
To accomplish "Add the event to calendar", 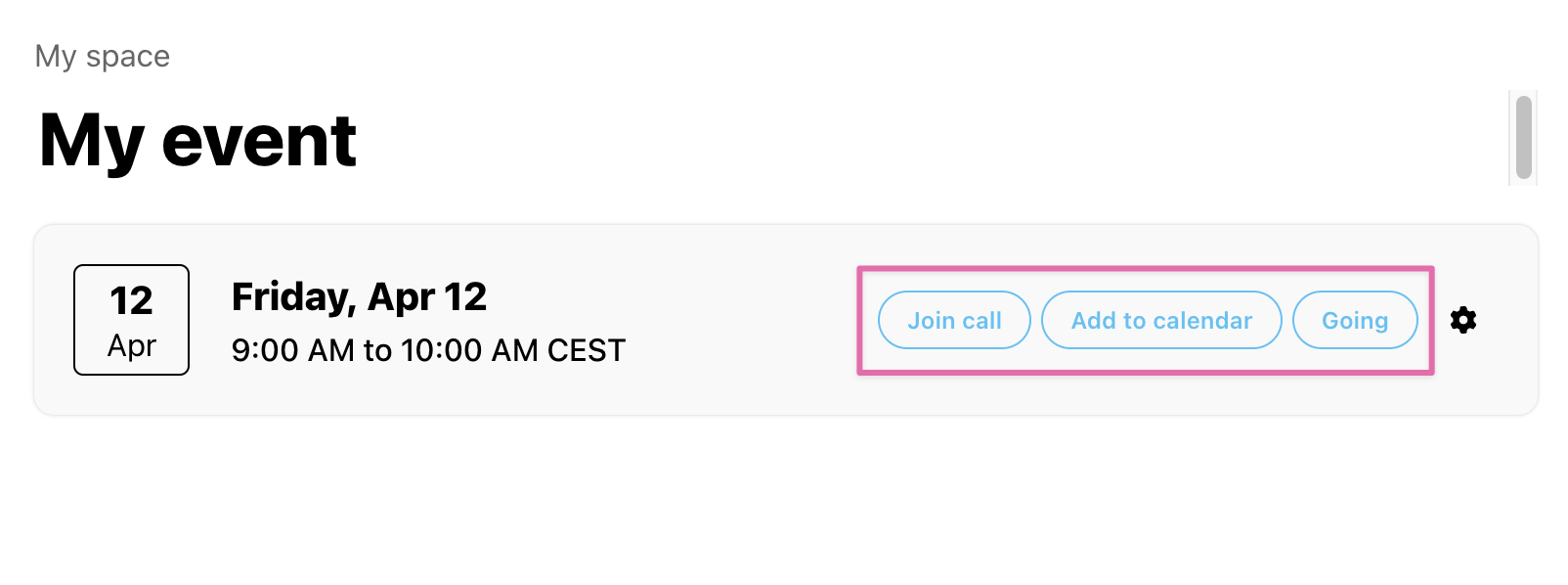I will point(1161,320).
